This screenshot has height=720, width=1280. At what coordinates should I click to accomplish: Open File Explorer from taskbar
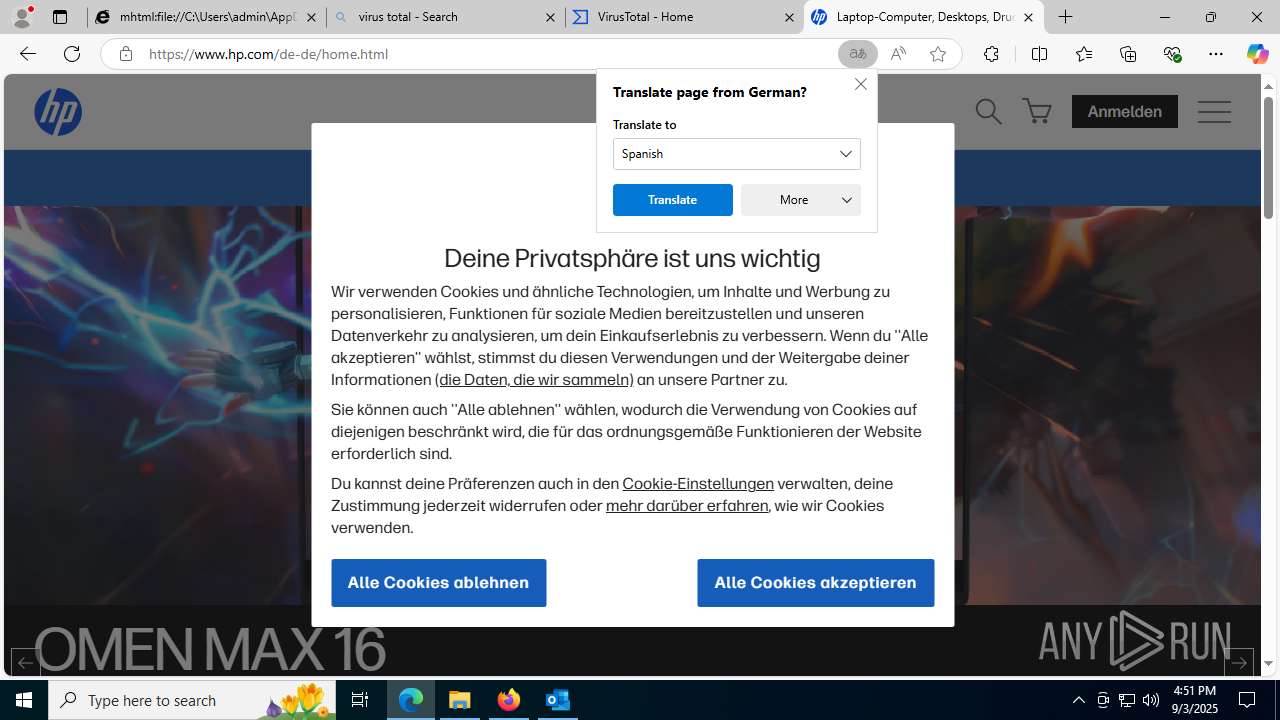pos(460,700)
